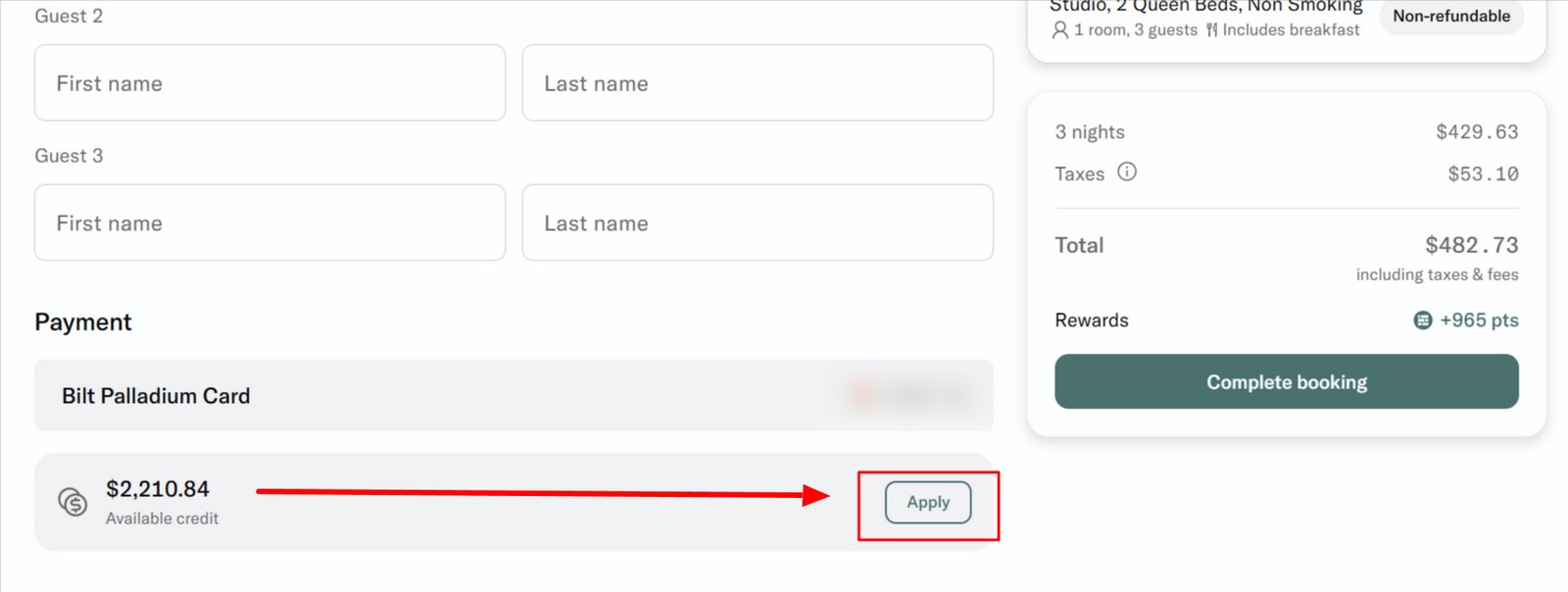The height and width of the screenshot is (592, 1568).
Task: Focus Guest 2 First name field
Action: click(x=269, y=83)
